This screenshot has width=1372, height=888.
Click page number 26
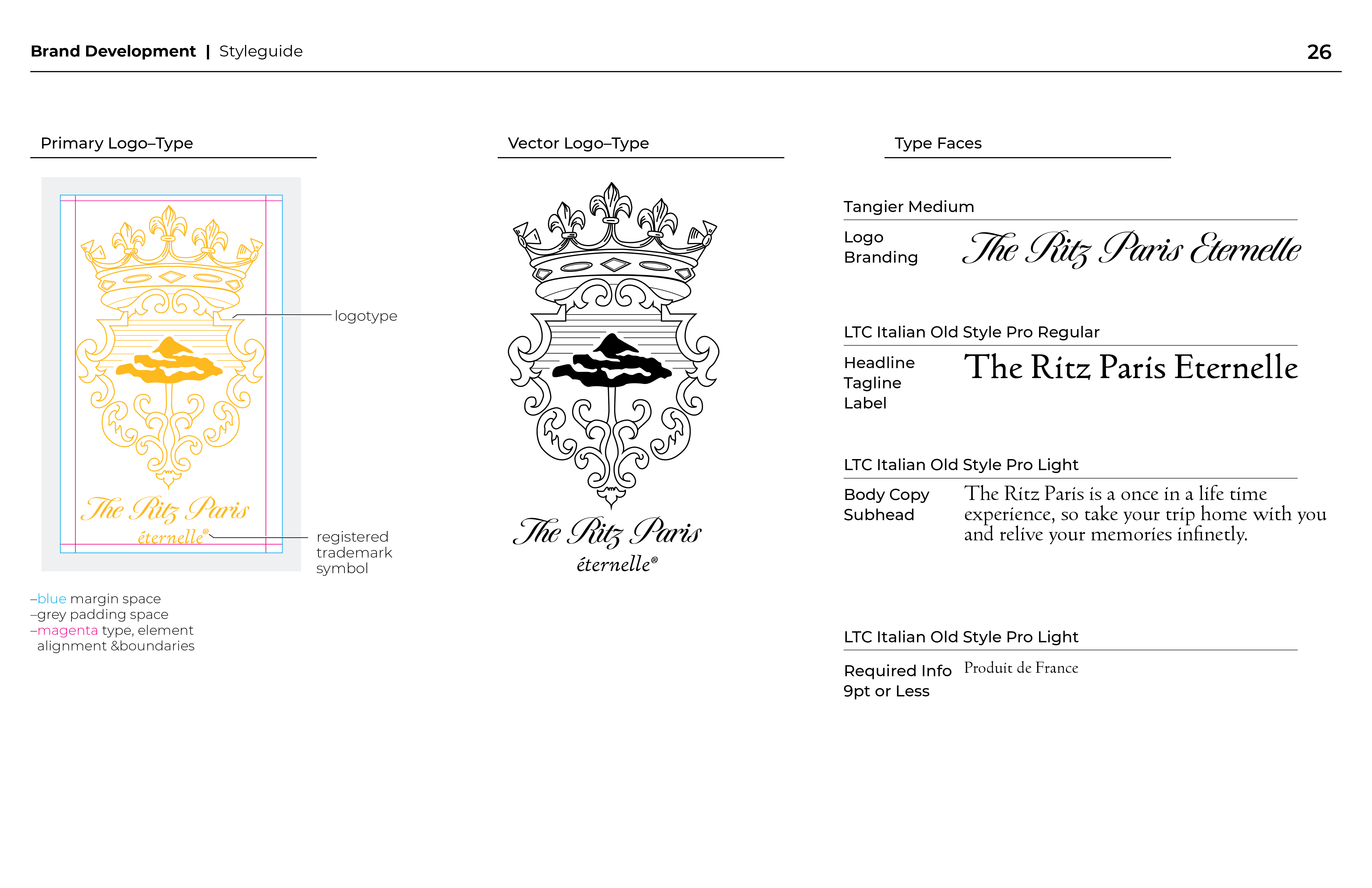(x=1319, y=52)
